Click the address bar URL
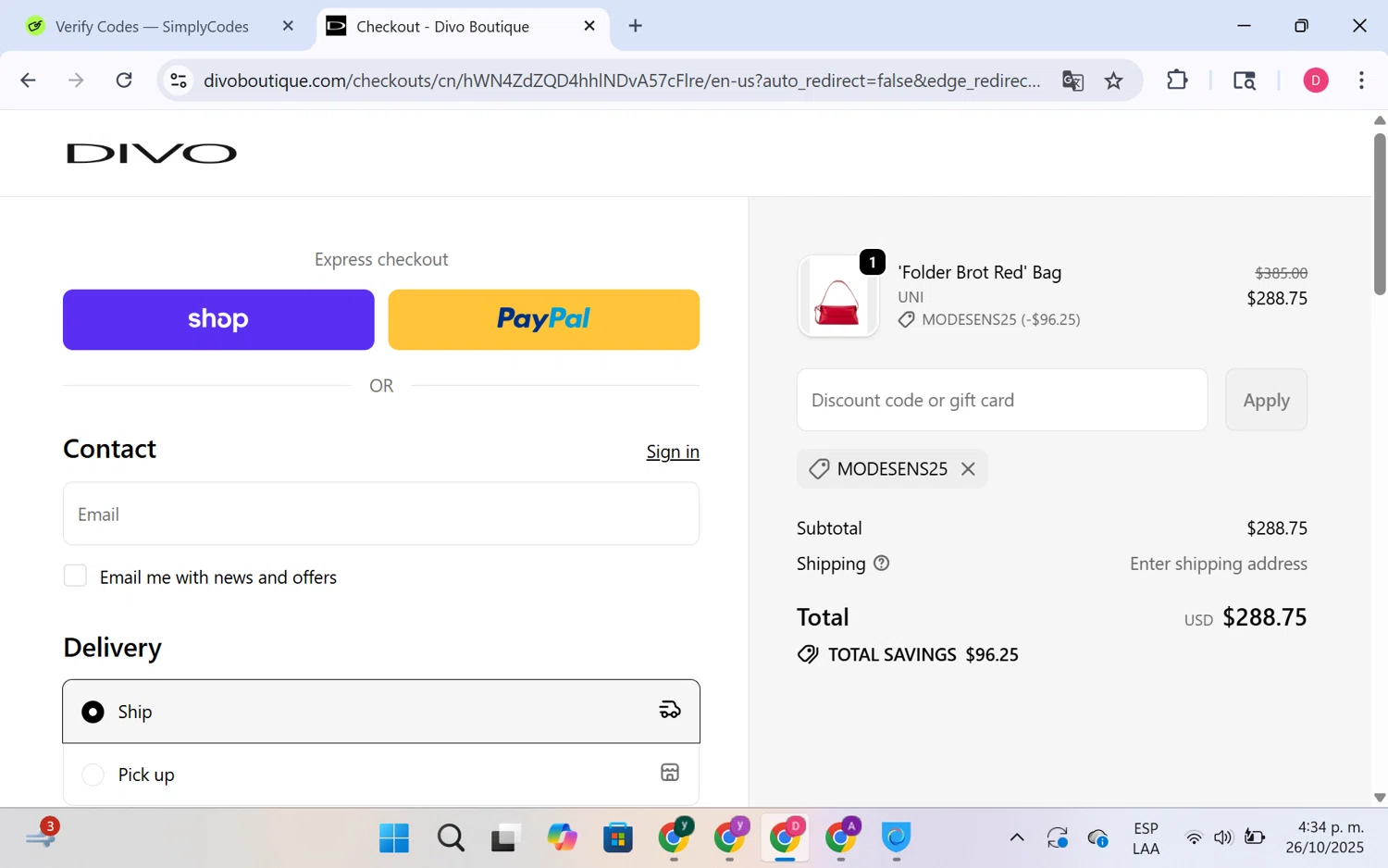Viewport: 1388px width, 868px height. (622, 81)
